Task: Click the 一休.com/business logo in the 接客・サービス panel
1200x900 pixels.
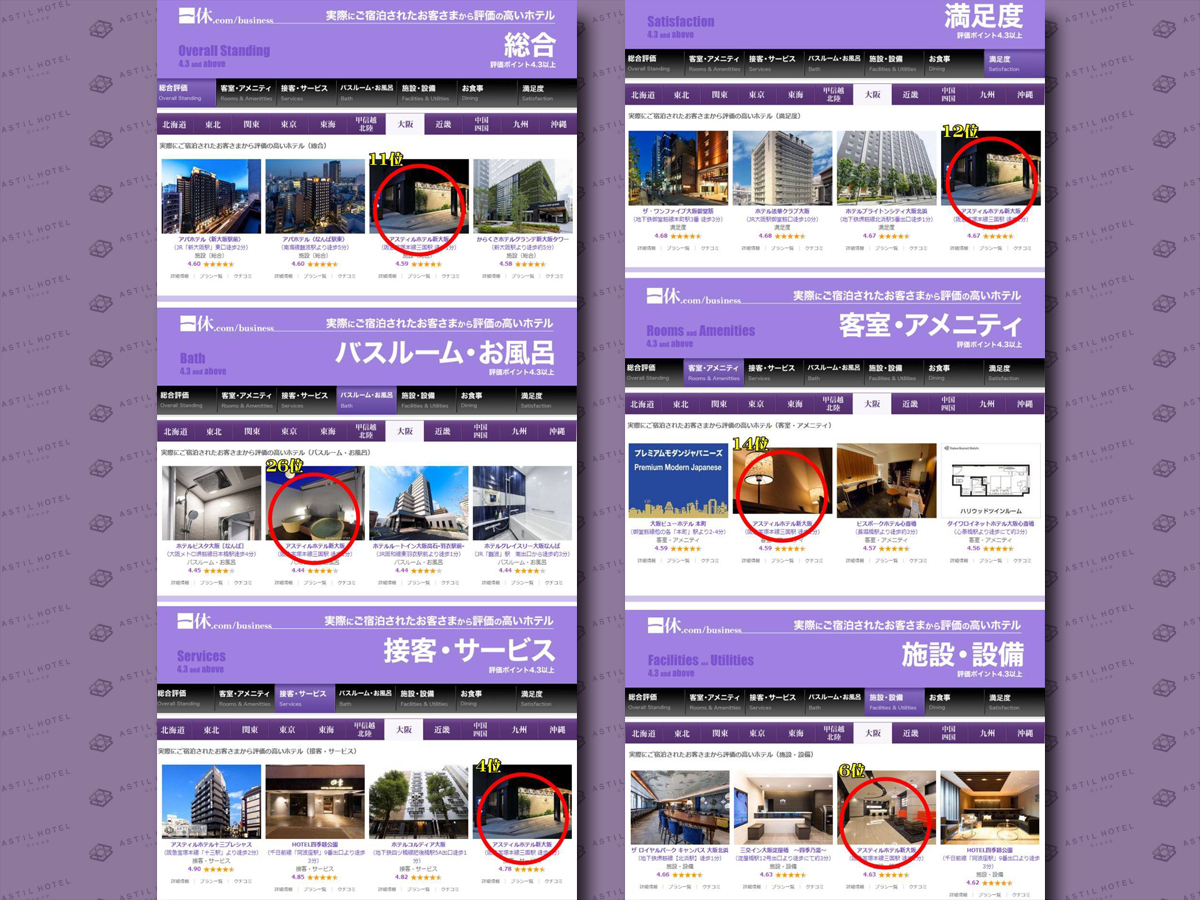Action: (226, 622)
